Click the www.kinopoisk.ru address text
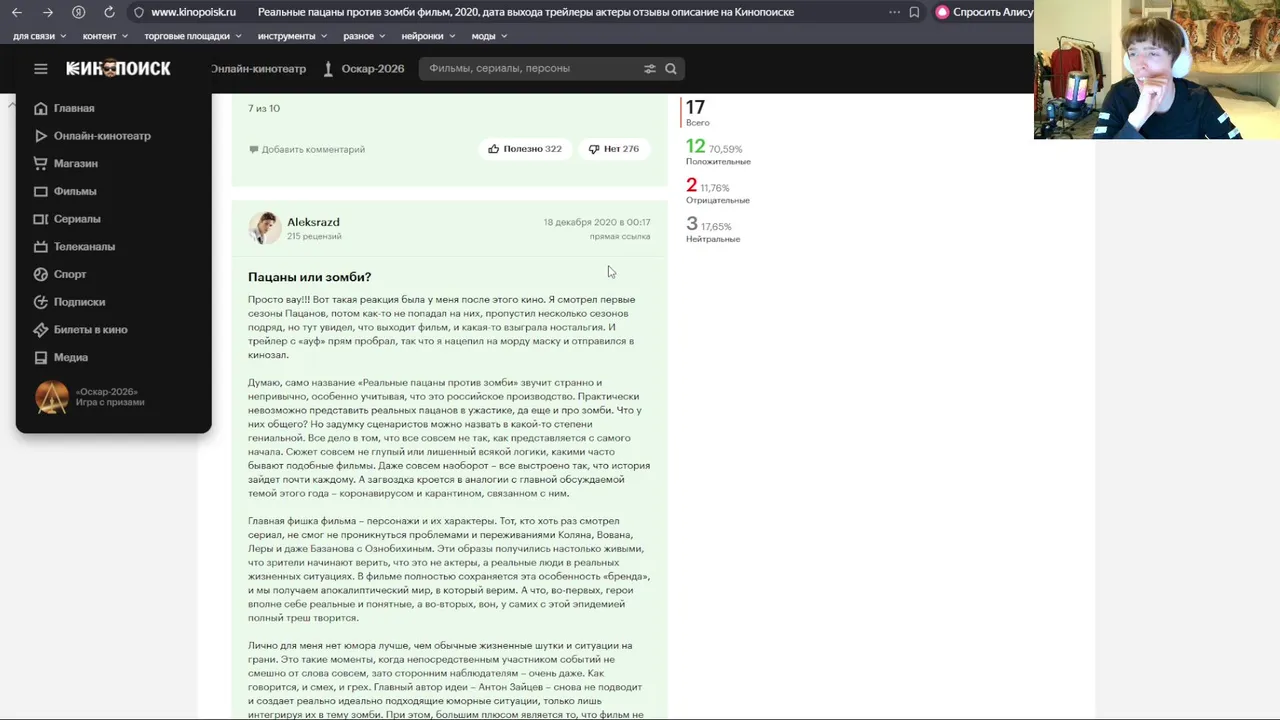The image size is (1280, 720). pyautogui.click(x=193, y=12)
